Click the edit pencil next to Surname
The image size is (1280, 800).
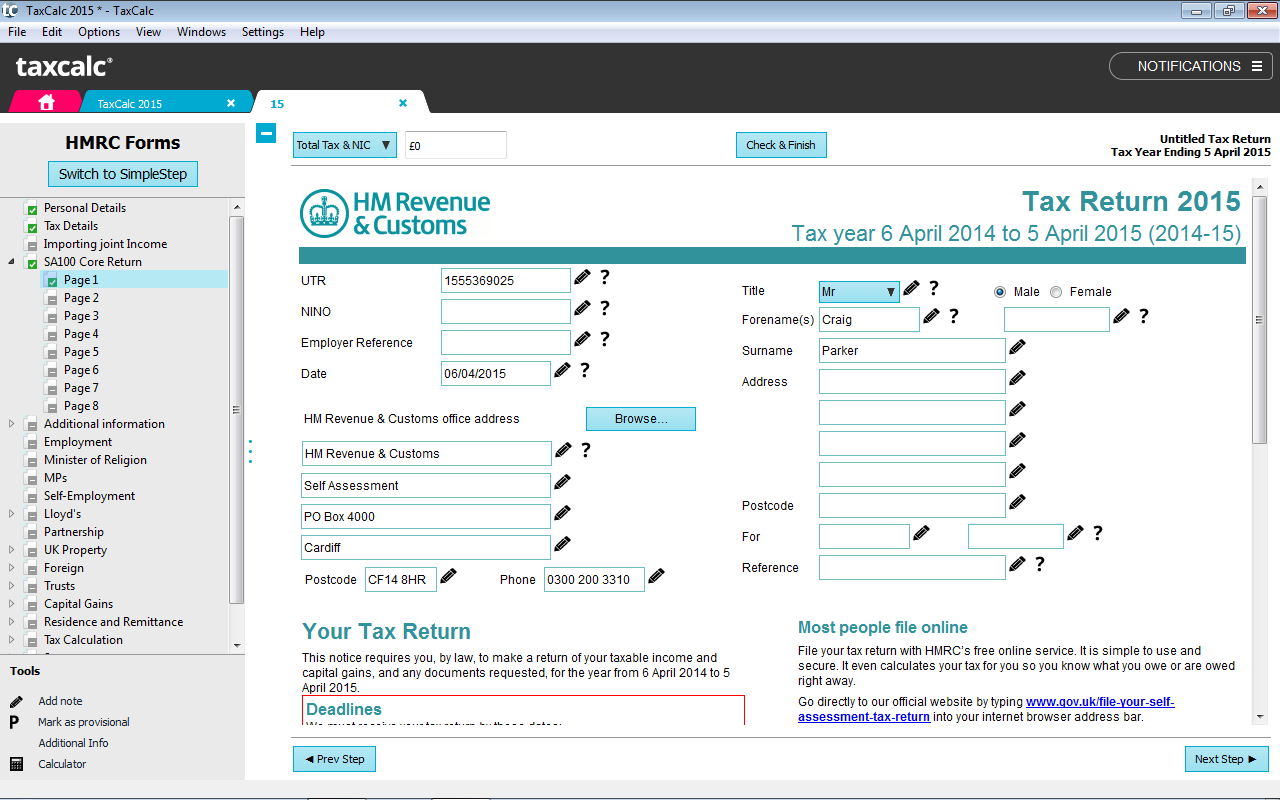[x=1018, y=347]
